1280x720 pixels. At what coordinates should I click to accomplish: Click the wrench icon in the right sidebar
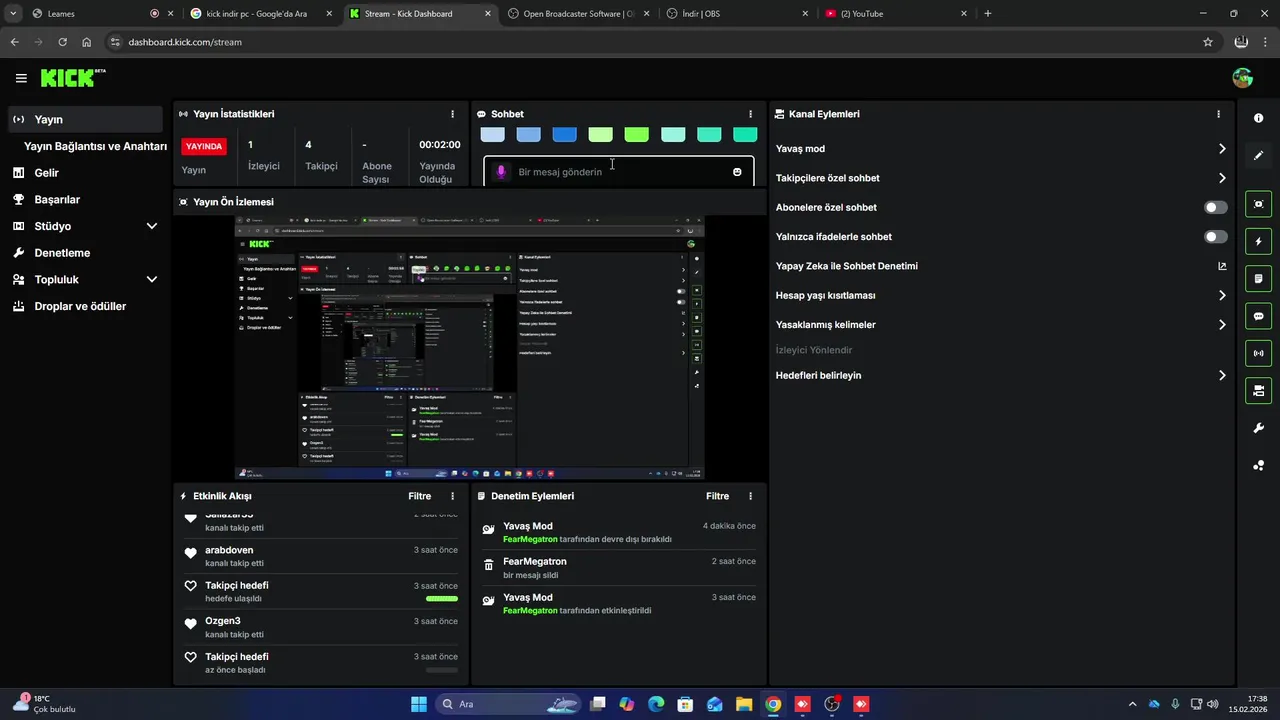coord(1259,428)
